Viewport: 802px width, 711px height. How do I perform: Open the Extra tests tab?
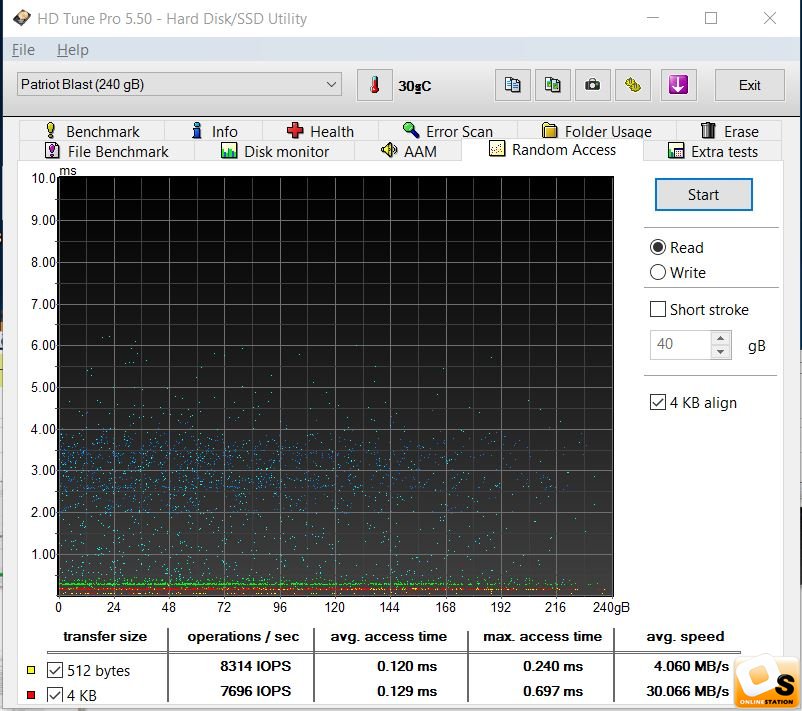click(x=712, y=151)
